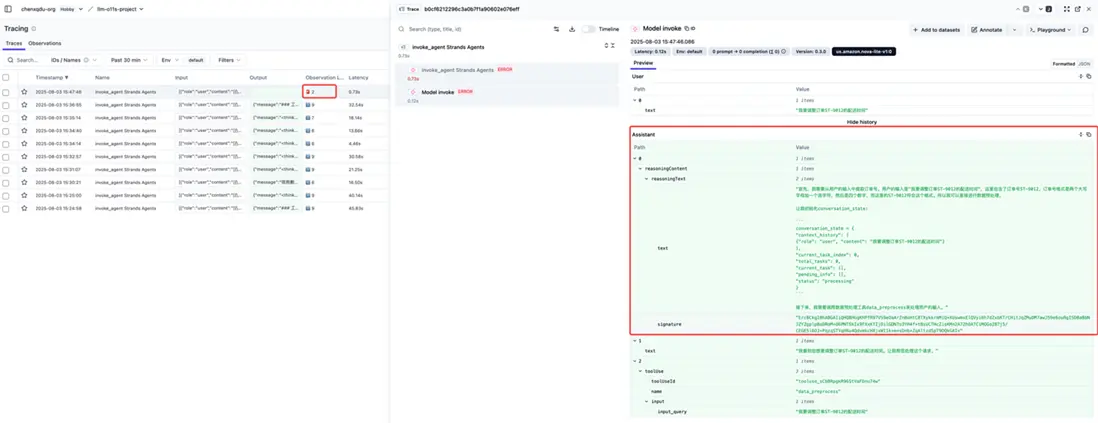Select the Model invoke ERROR span
1098x423 pixels.
click(x=509, y=96)
